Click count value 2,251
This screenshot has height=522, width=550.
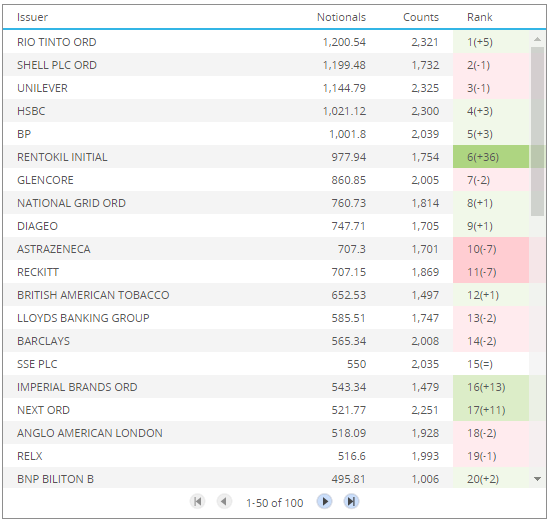pyautogui.click(x=425, y=410)
